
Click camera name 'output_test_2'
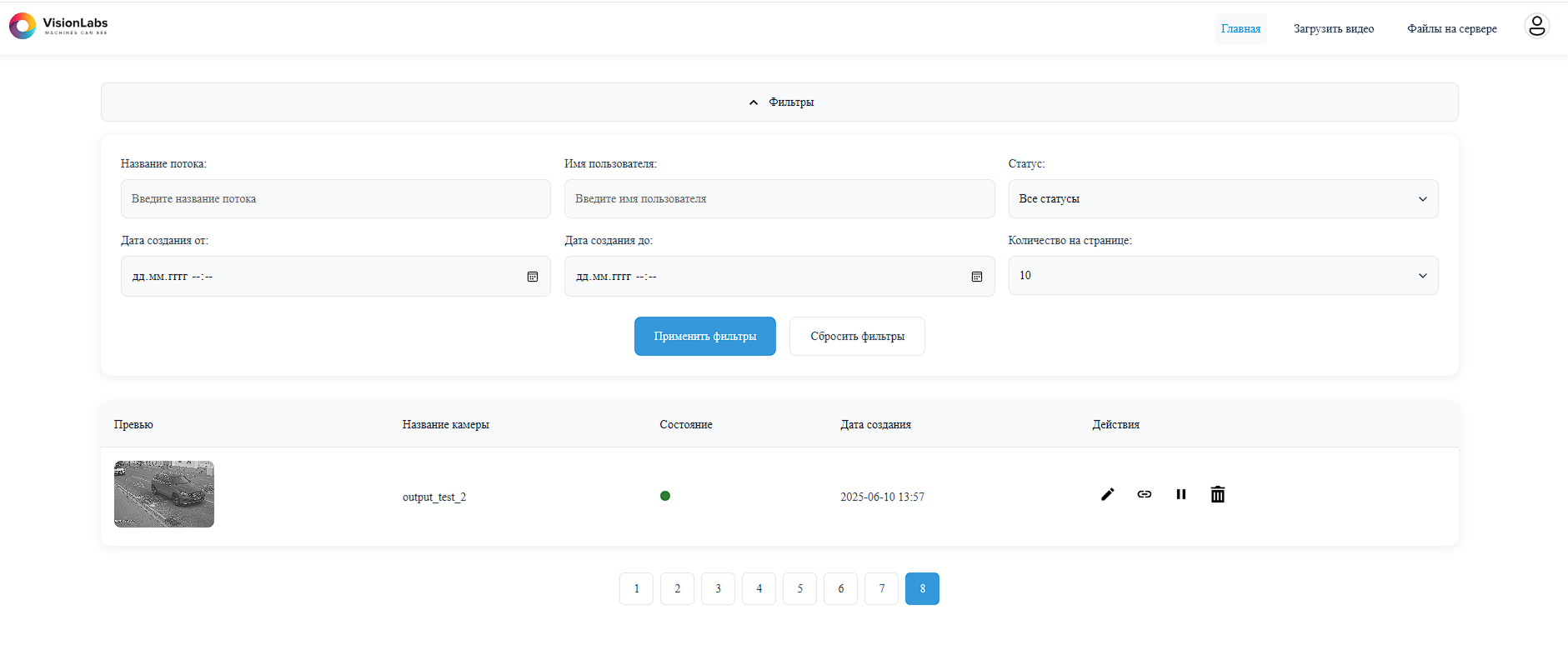[434, 497]
